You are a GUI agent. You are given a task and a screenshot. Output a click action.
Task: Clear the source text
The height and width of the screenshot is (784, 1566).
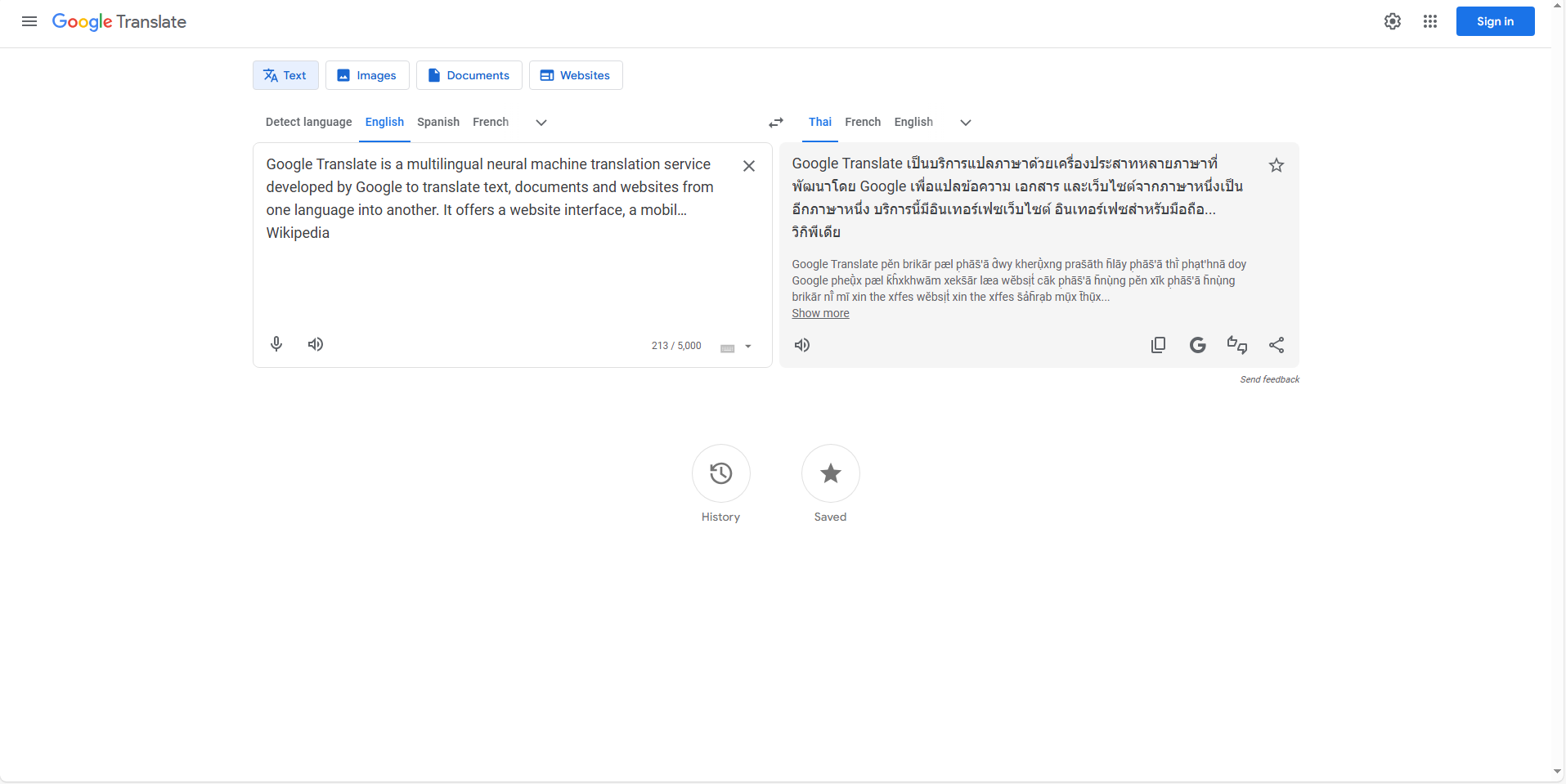(747, 165)
